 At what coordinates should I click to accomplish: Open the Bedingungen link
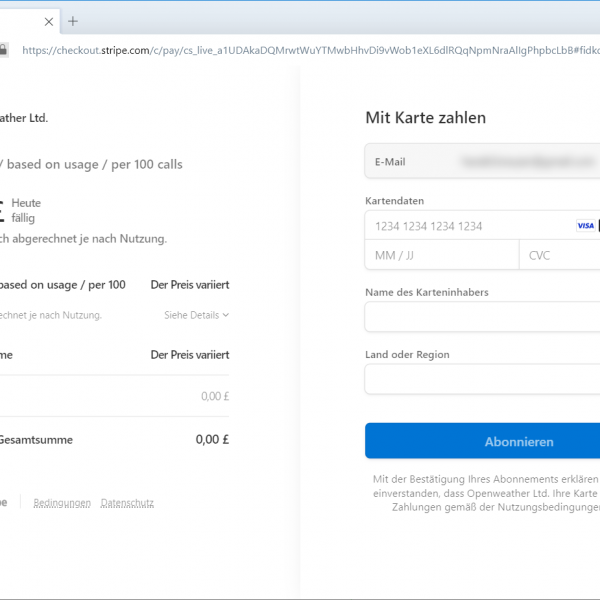point(62,503)
